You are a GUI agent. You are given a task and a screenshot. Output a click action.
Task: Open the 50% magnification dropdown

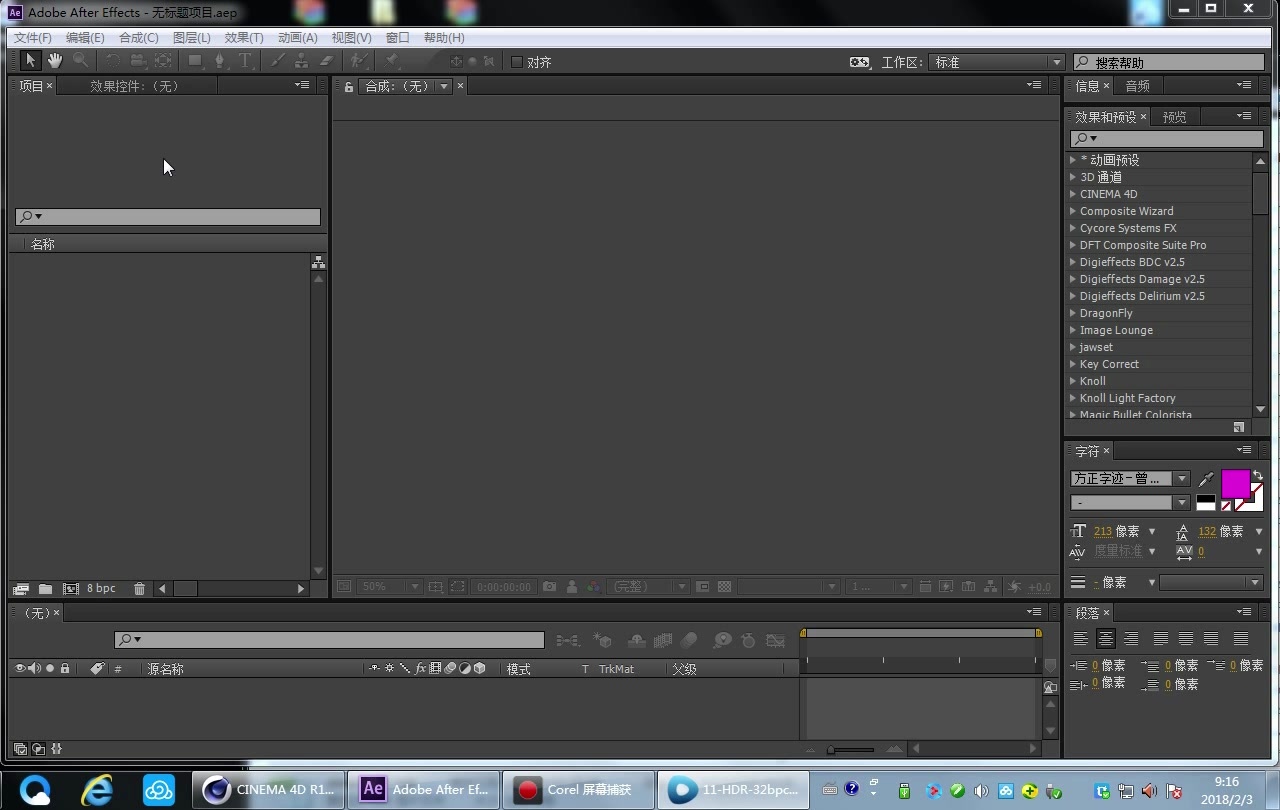tap(389, 587)
